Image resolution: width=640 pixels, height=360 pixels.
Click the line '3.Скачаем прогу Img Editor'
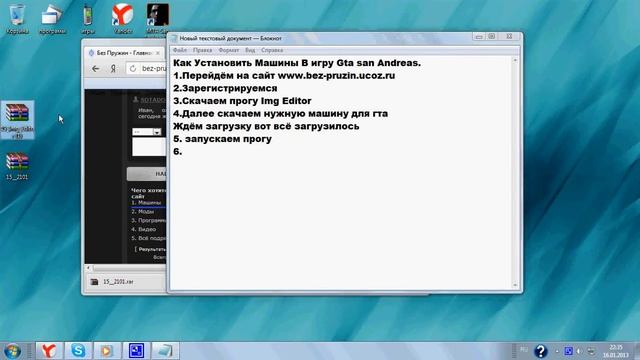(x=242, y=101)
